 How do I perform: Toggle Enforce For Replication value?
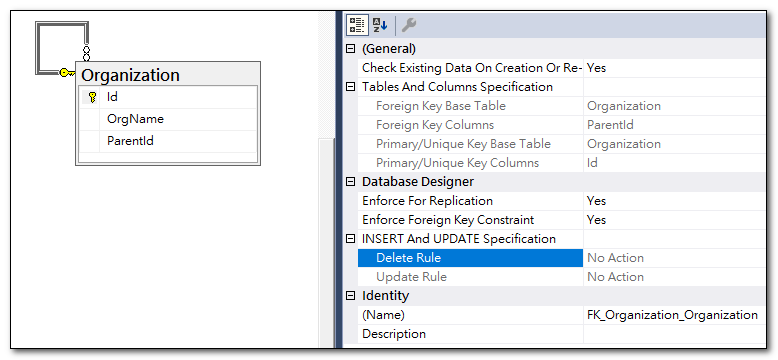[x=675, y=201]
